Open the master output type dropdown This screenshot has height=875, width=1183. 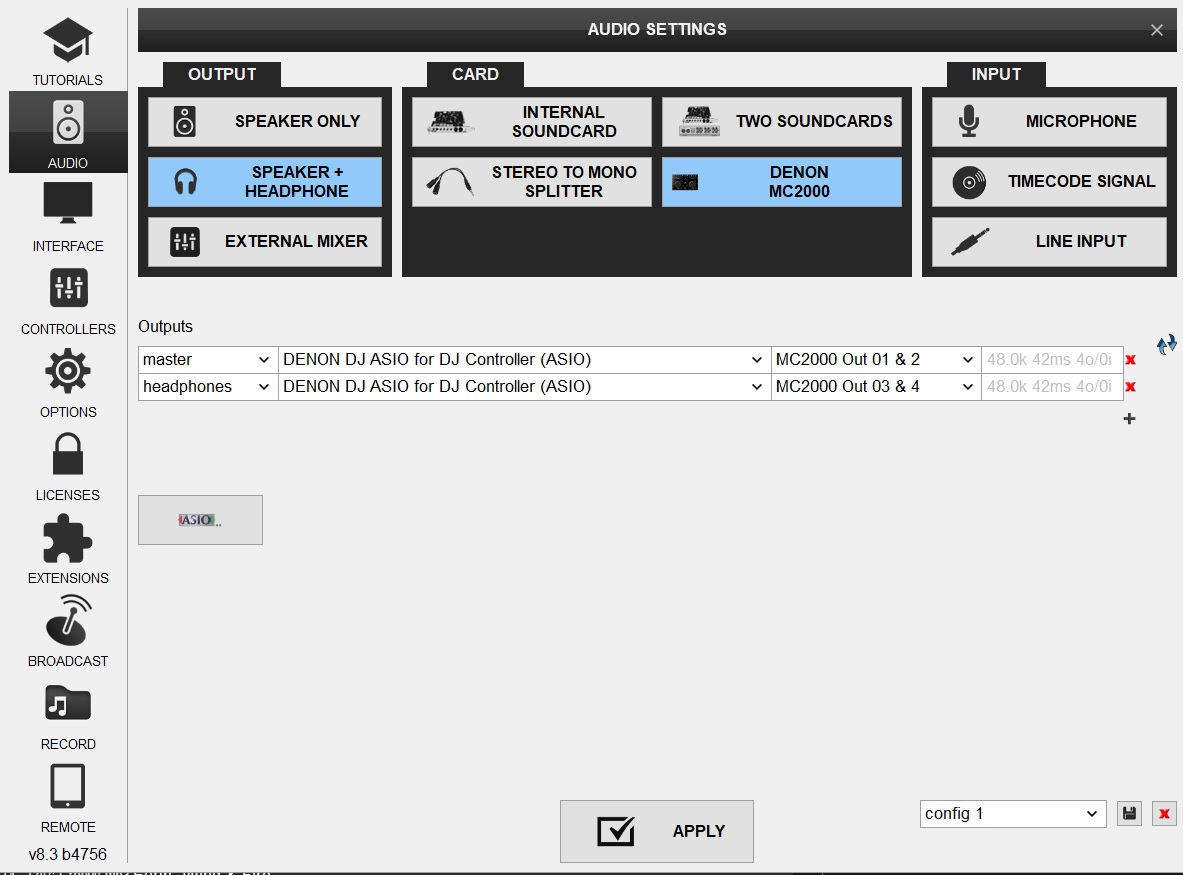[208, 360]
